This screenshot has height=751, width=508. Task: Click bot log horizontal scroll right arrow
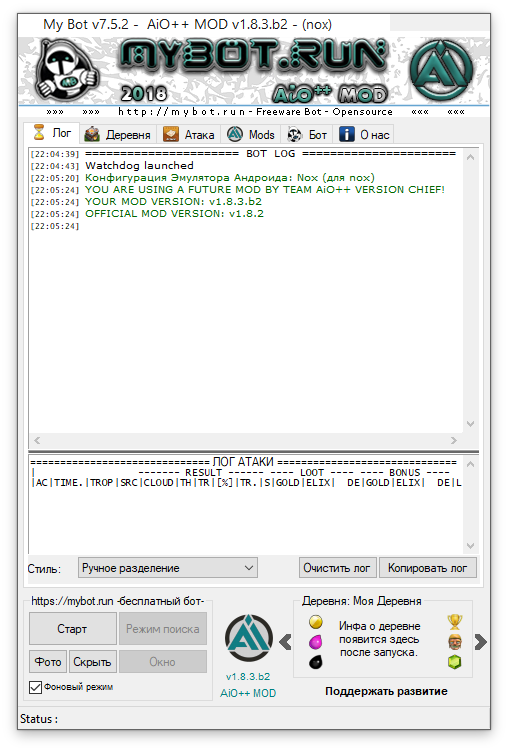pos(453,441)
